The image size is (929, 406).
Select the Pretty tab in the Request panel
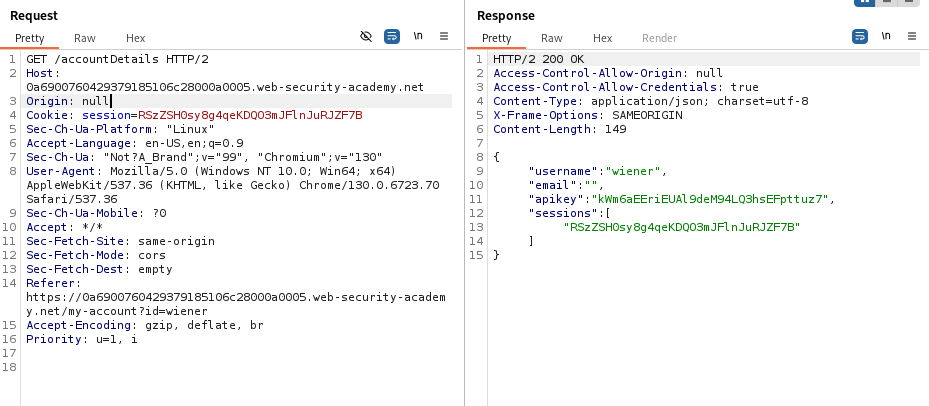(x=31, y=38)
